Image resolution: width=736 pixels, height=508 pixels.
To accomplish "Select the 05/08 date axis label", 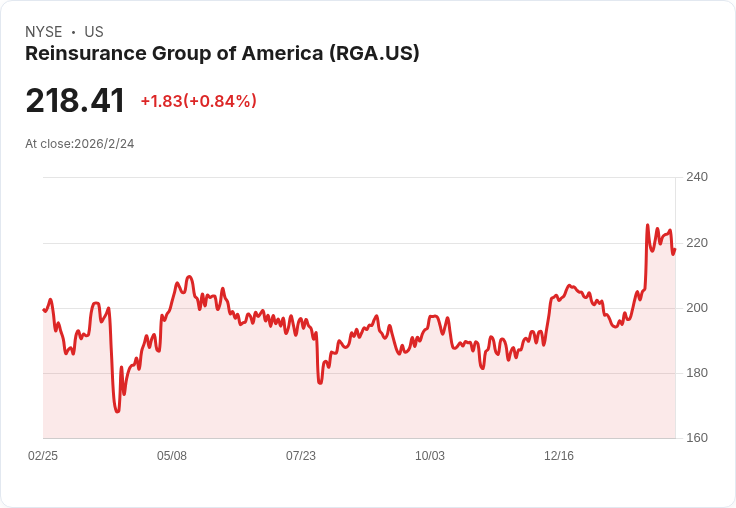I will 172,456.
